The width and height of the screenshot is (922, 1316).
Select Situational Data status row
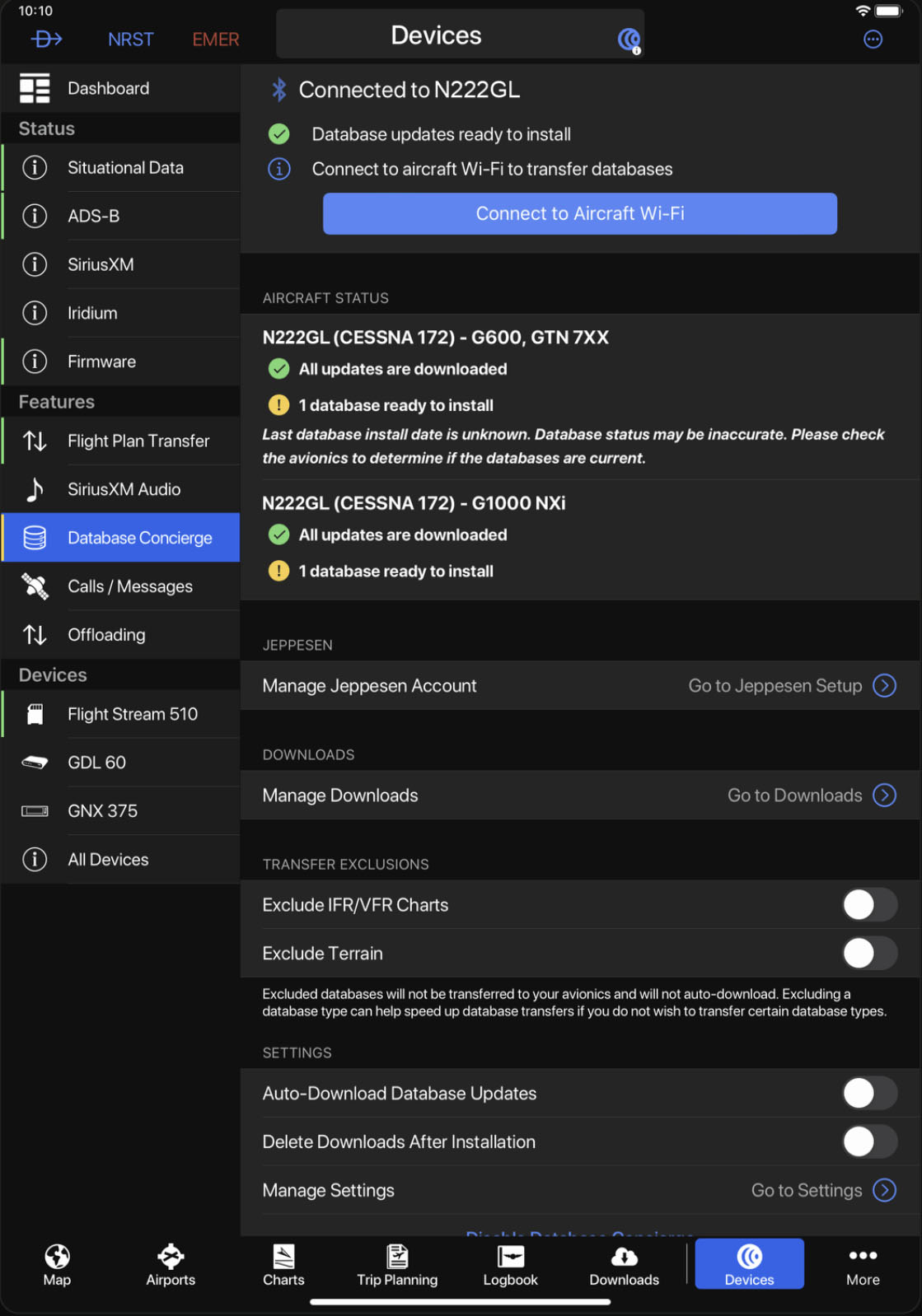tap(120, 168)
